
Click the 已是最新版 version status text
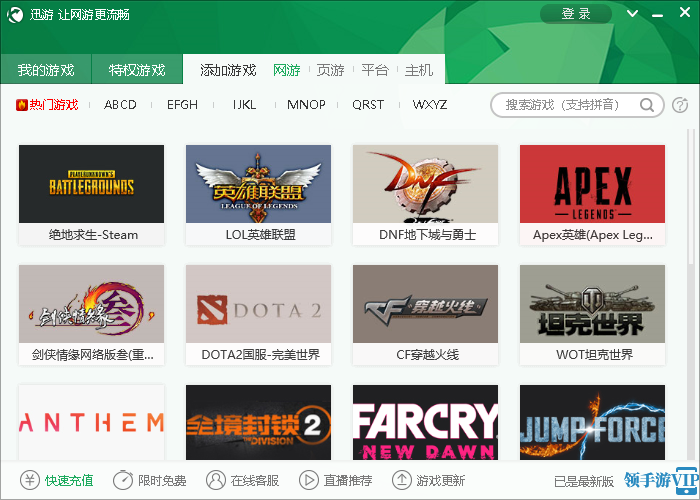[584, 482]
